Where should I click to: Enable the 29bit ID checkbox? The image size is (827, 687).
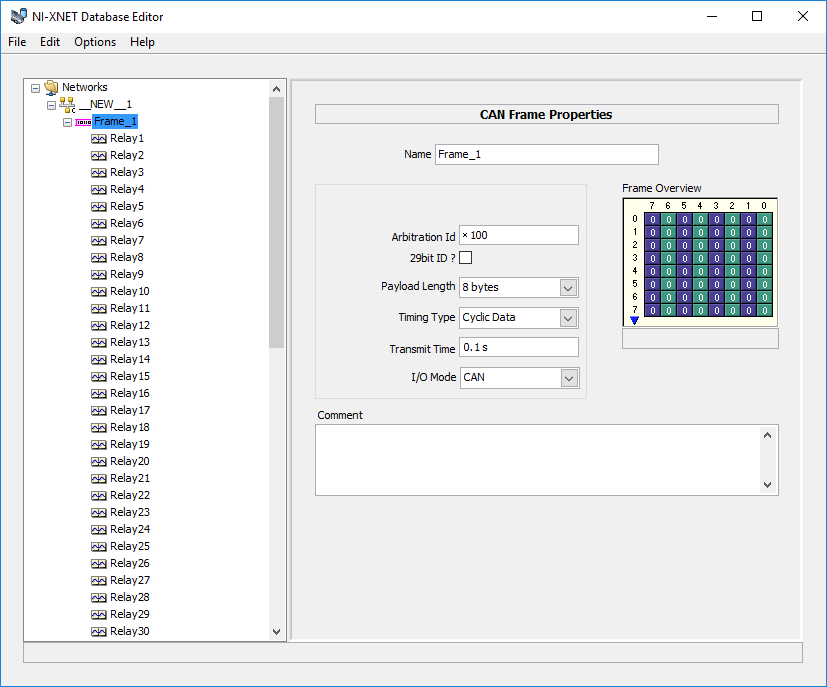tap(466, 258)
